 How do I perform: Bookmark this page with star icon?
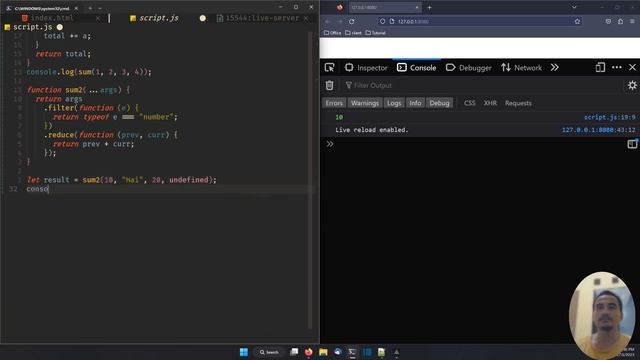(x=577, y=21)
